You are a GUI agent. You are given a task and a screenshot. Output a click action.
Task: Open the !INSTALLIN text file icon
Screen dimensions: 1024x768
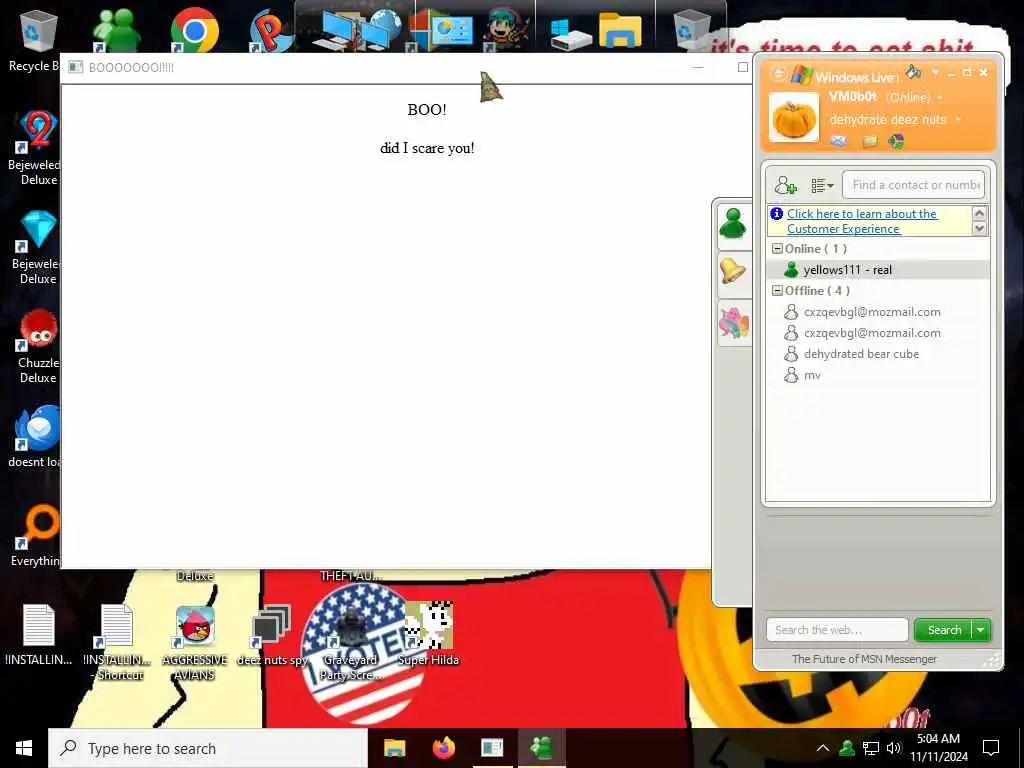coord(39,635)
